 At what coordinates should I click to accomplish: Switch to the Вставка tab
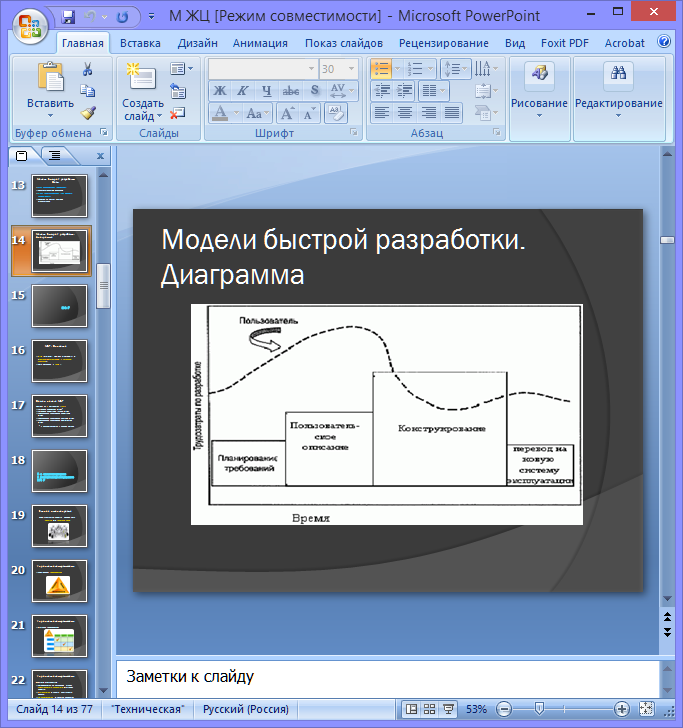click(x=140, y=43)
